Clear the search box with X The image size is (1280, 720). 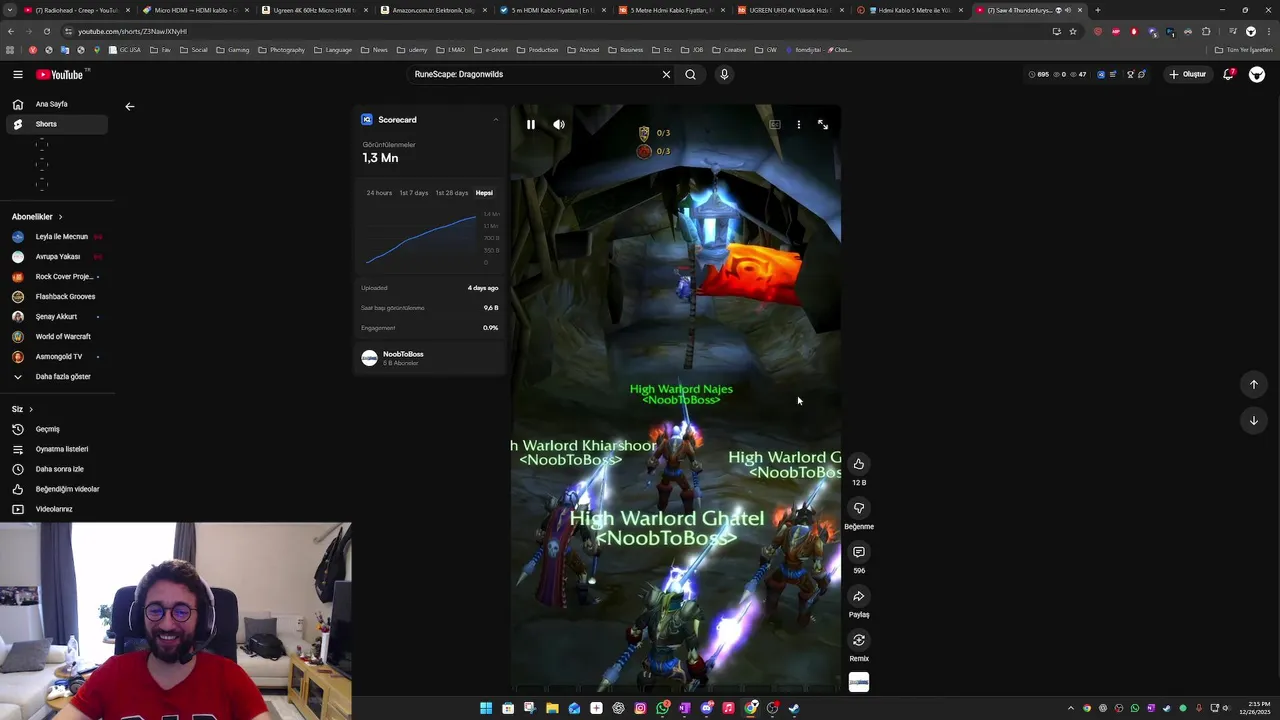click(x=666, y=74)
